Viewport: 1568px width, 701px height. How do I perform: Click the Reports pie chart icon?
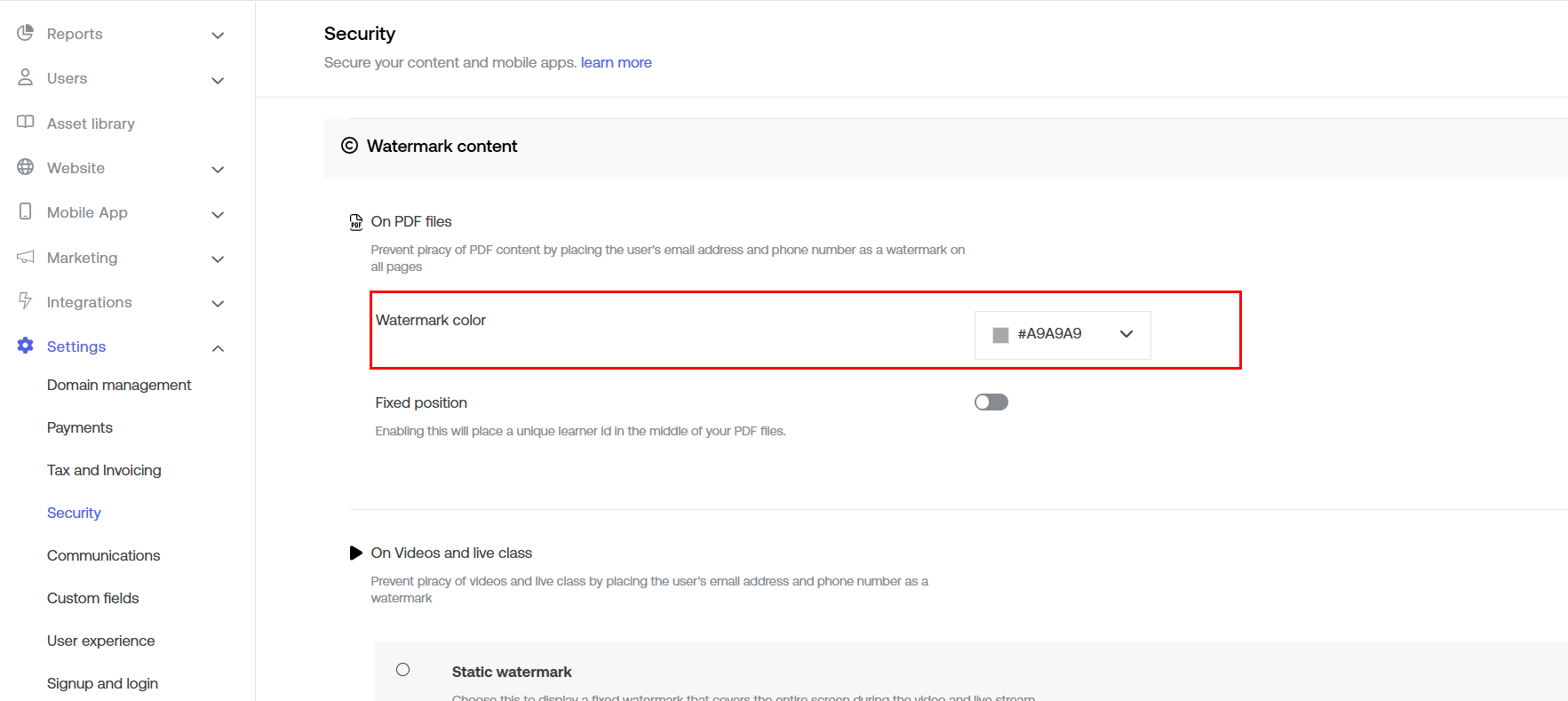25,33
